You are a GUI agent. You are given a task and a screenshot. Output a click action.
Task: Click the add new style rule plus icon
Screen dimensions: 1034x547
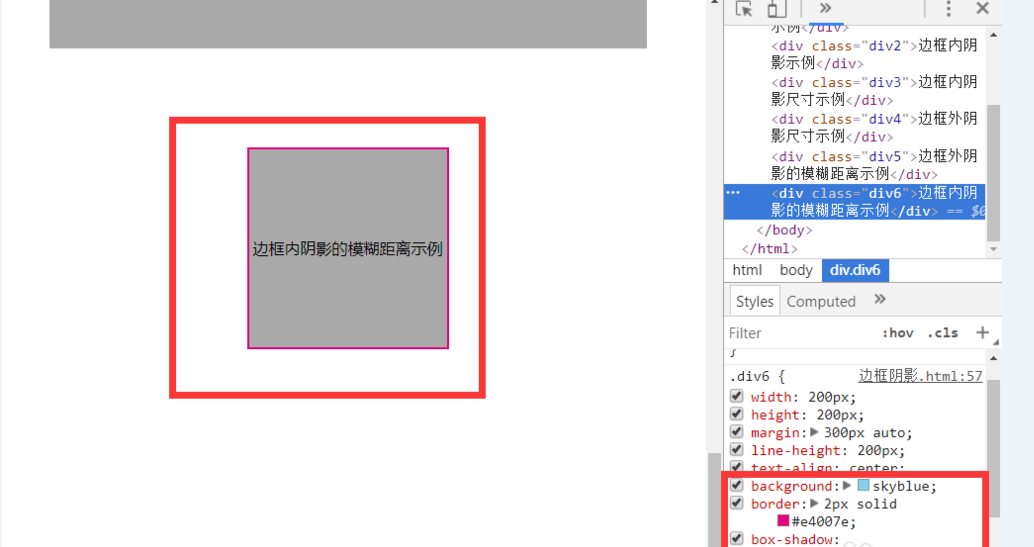(x=982, y=333)
